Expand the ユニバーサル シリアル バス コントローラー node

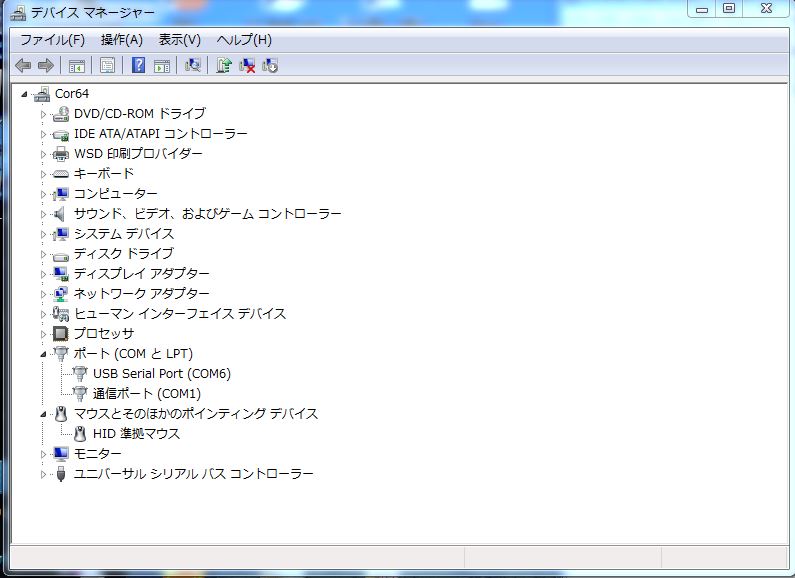tap(43, 475)
